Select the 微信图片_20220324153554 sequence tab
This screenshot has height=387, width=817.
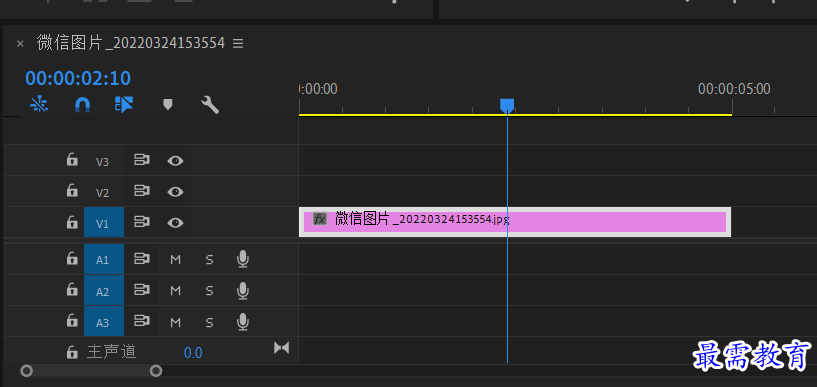click(130, 43)
